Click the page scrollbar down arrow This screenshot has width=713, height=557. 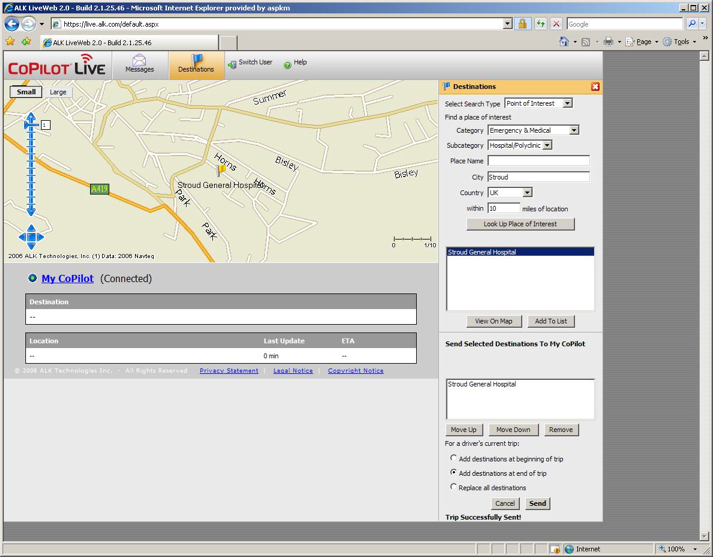click(x=704, y=535)
